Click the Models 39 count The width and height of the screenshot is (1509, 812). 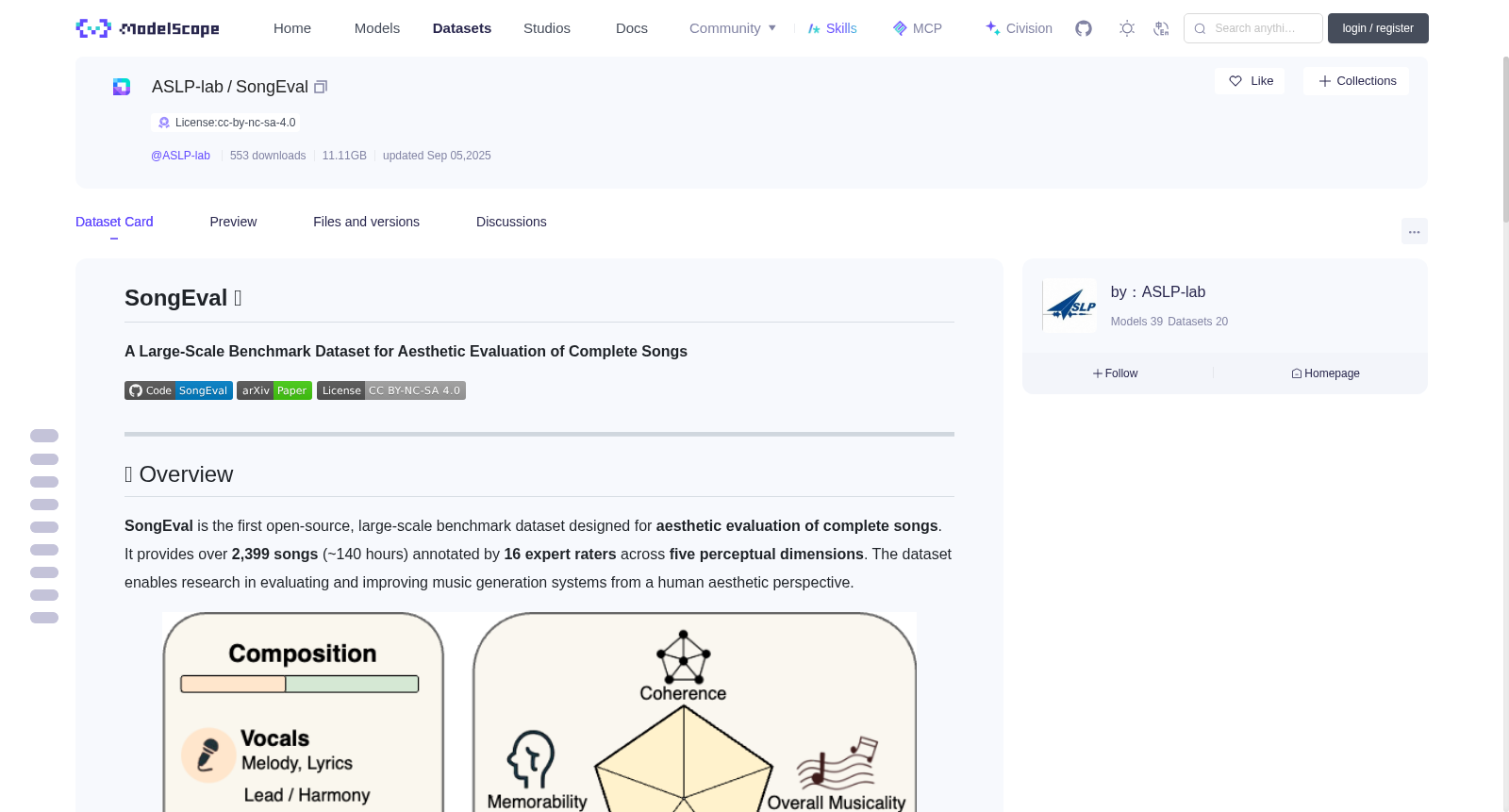pyautogui.click(x=1136, y=322)
